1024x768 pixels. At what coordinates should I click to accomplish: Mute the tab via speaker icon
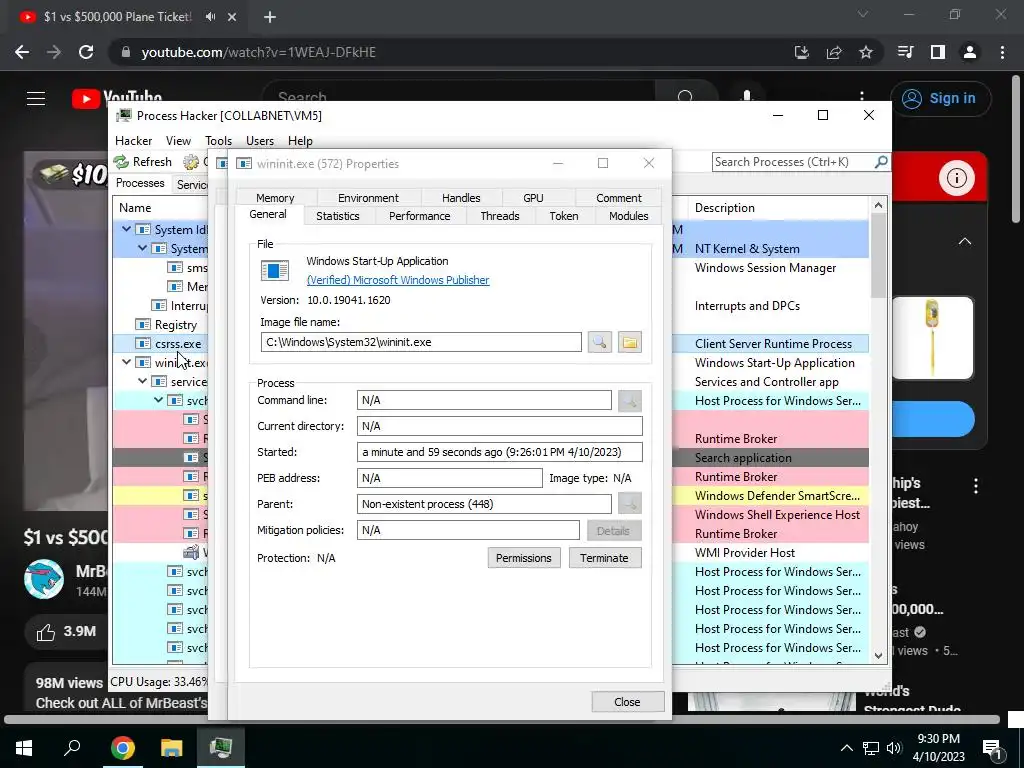[x=210, y=17]
